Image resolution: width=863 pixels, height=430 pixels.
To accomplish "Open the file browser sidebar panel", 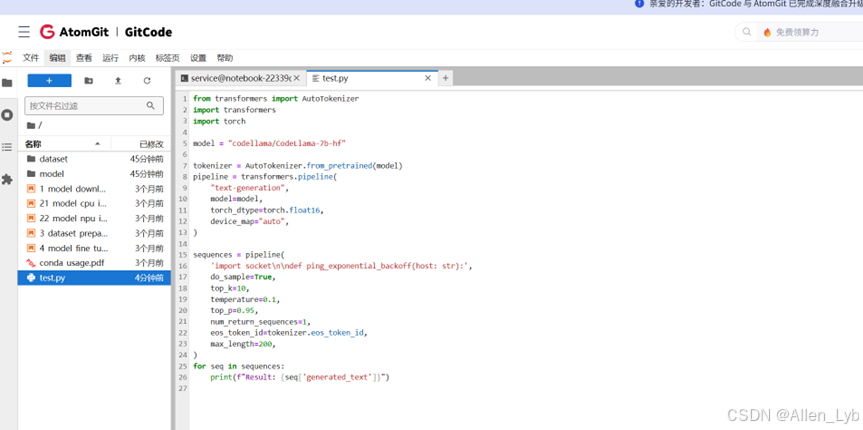I will click(x=7, y=83).
